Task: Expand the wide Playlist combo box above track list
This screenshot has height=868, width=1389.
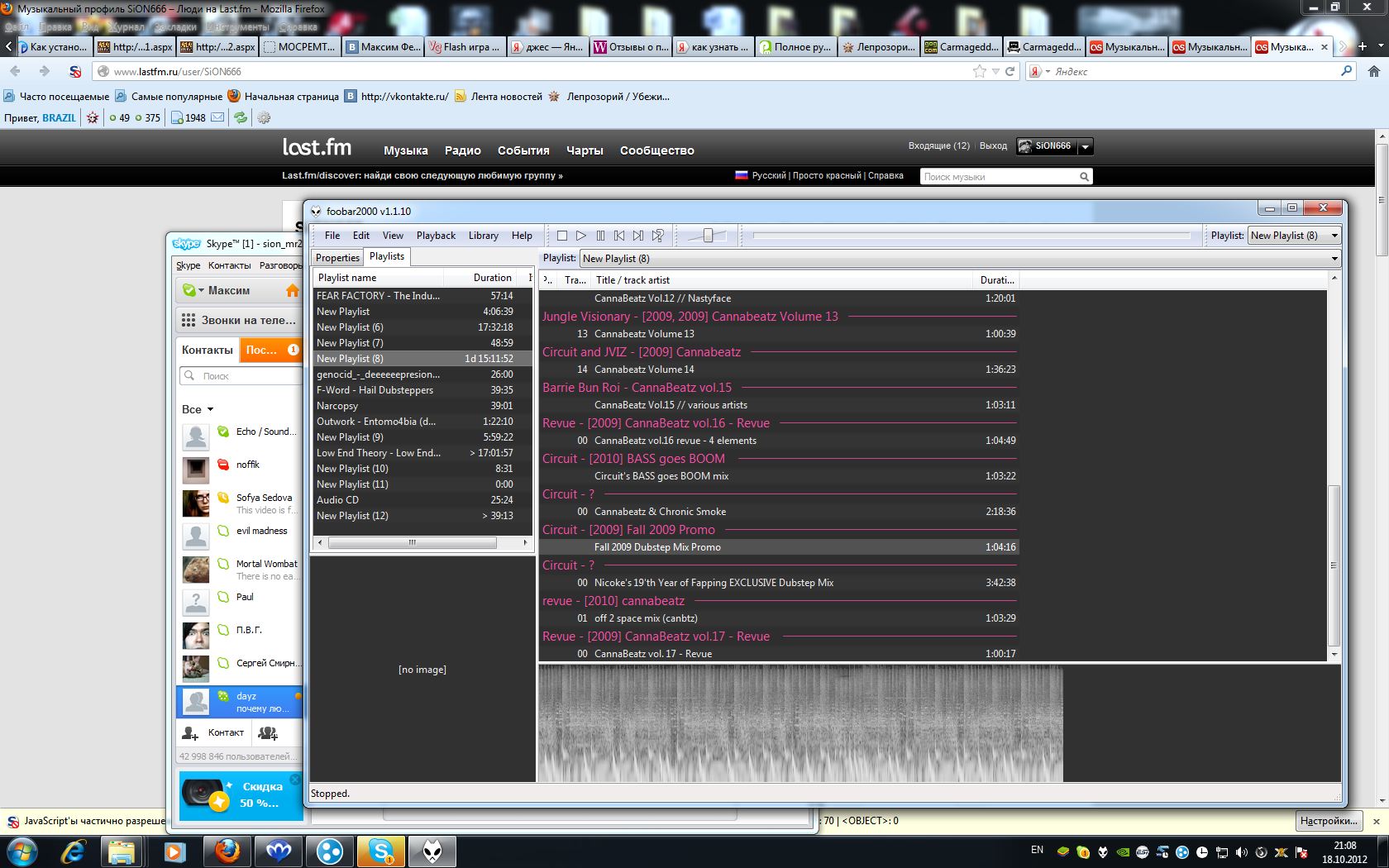Action: pos(960,259)
